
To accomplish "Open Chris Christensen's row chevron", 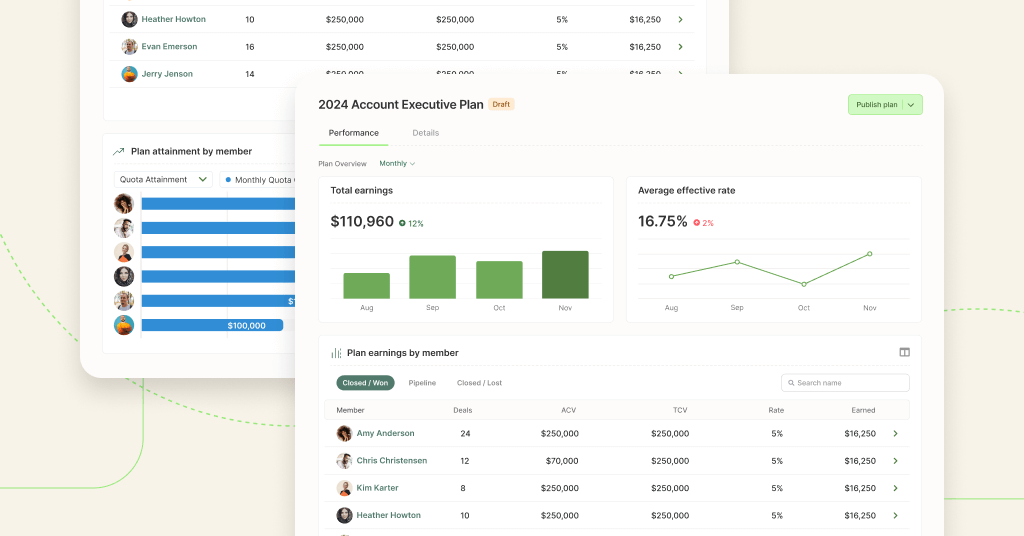I will 895,461.
